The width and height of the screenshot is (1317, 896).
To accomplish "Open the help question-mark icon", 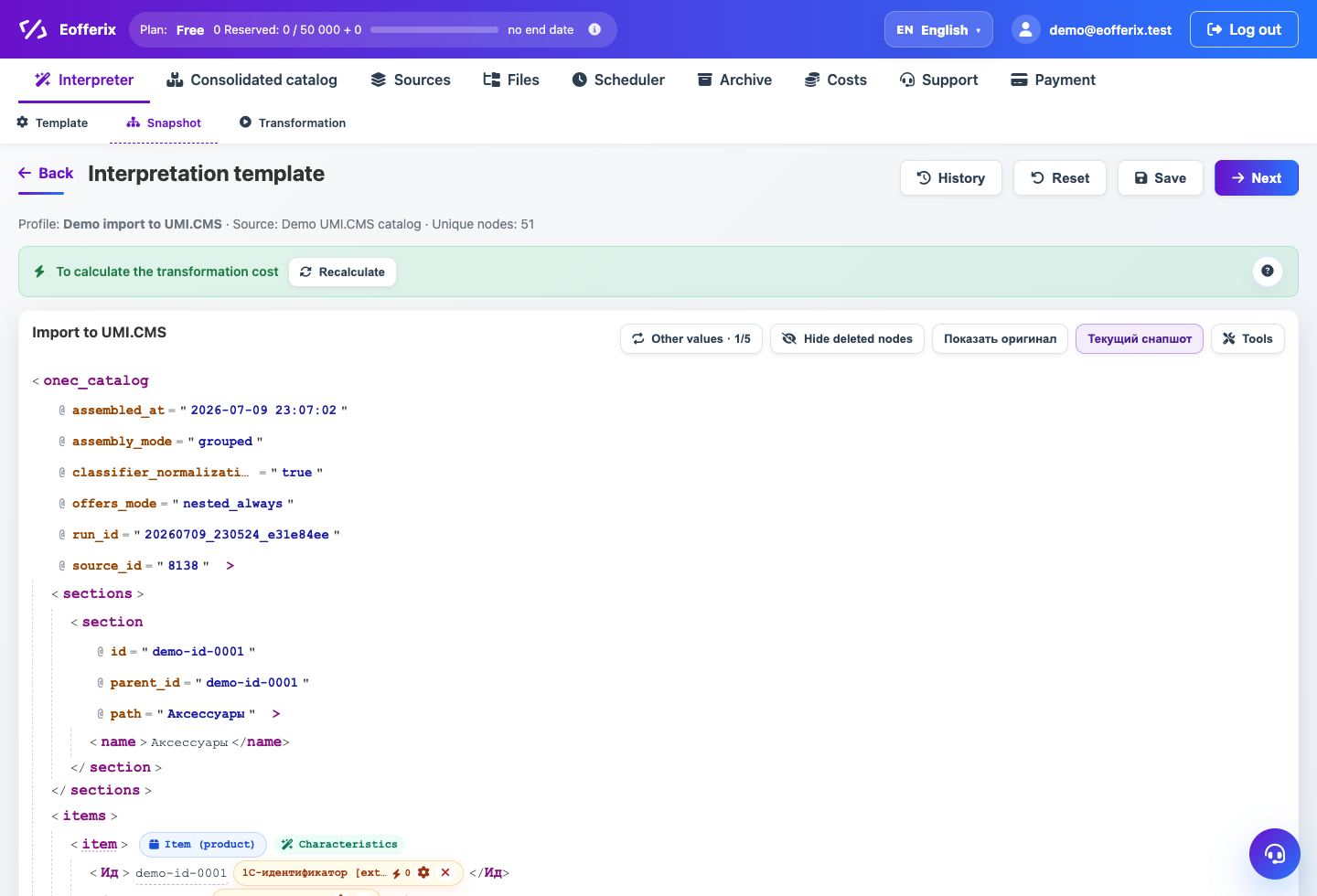I will (x=1268, y=271).
